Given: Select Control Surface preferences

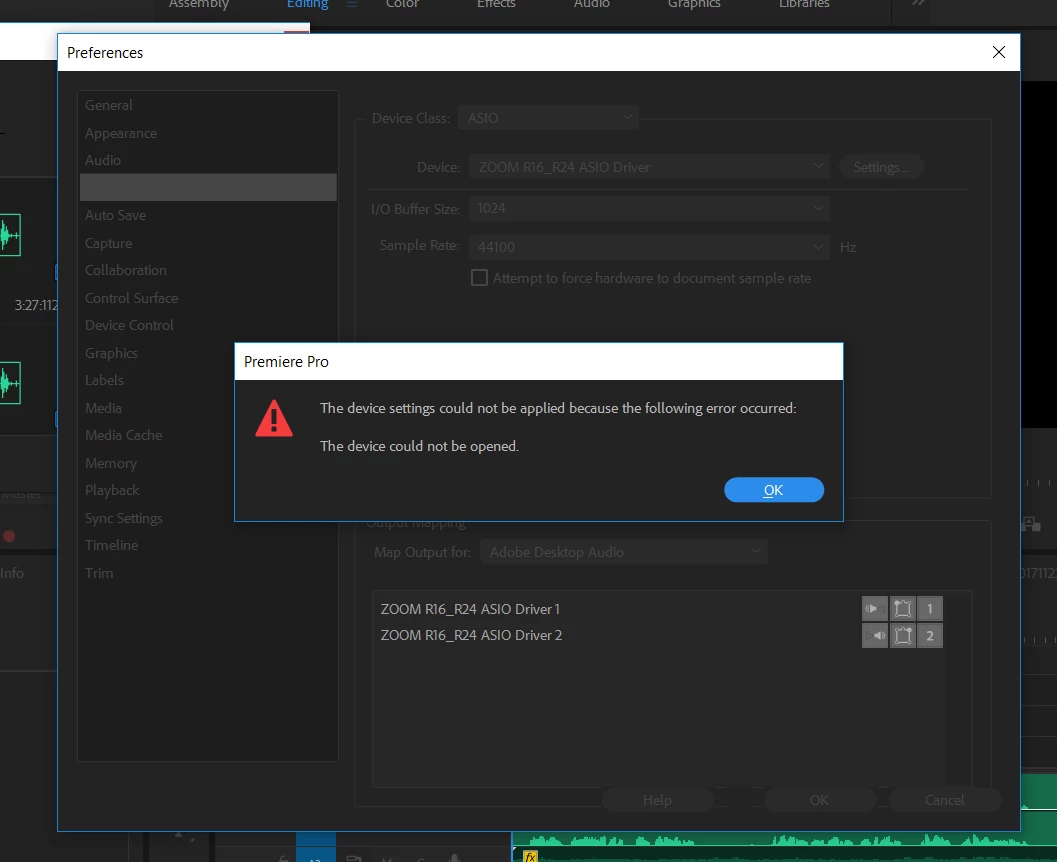Looking at the screenshot, I should click(x=131, y=298).
